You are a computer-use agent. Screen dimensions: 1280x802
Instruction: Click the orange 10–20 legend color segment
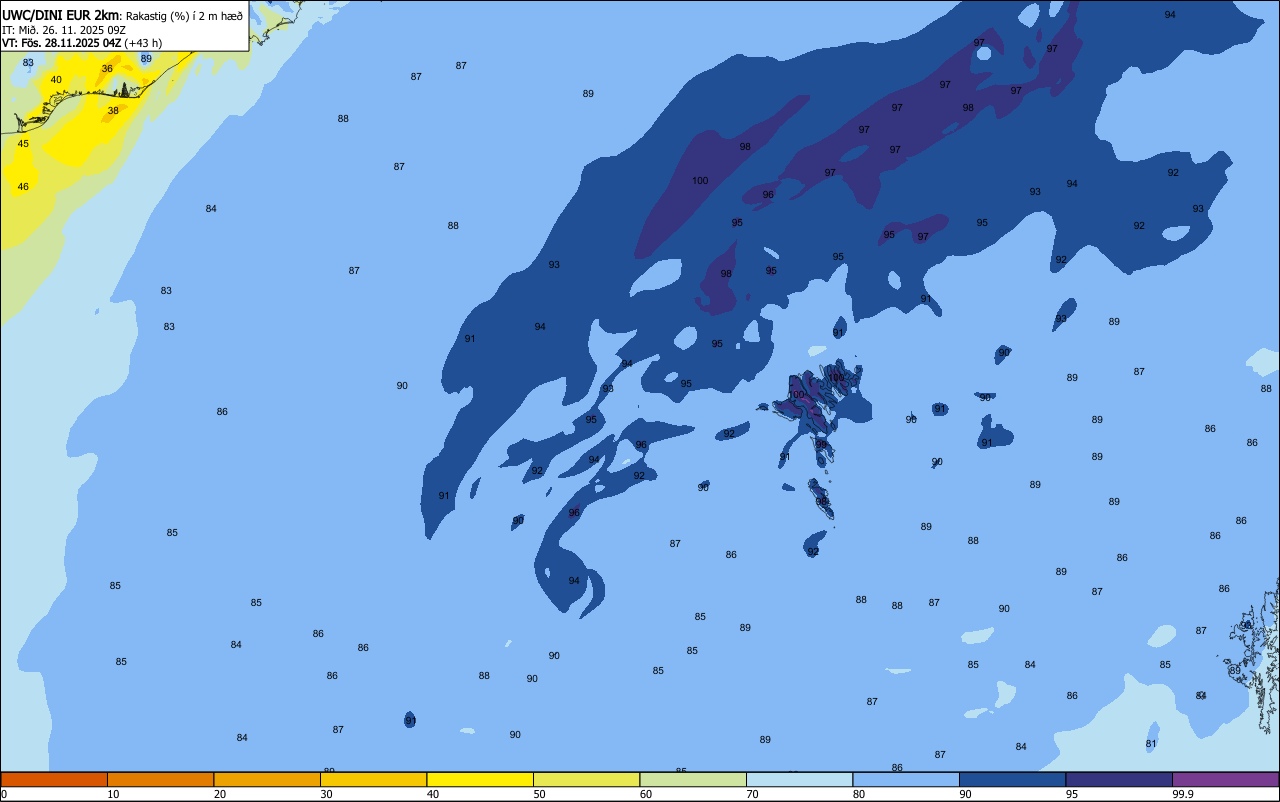click(x=160, y=779)
